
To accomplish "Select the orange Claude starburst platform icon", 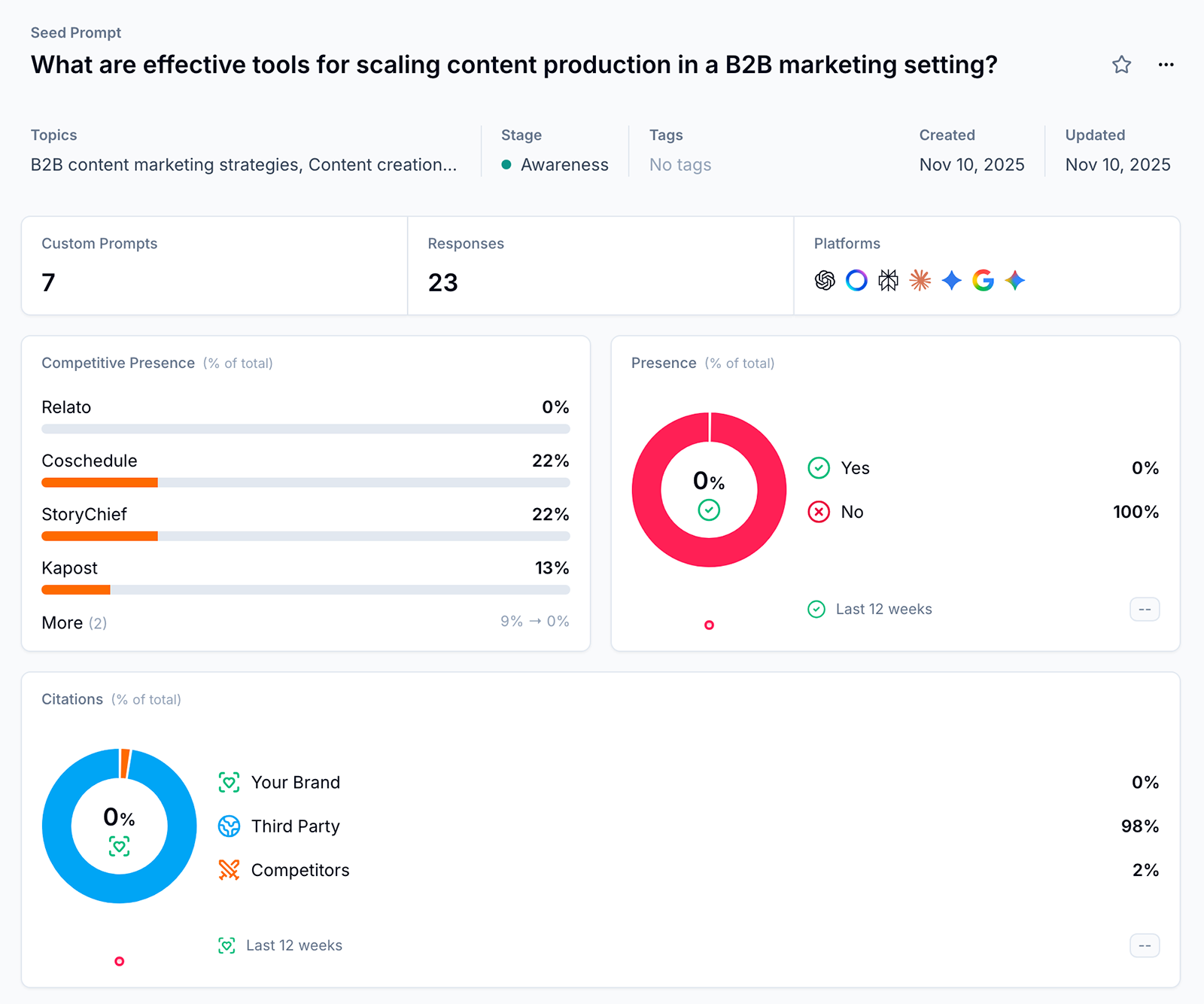I will point(920,281).
